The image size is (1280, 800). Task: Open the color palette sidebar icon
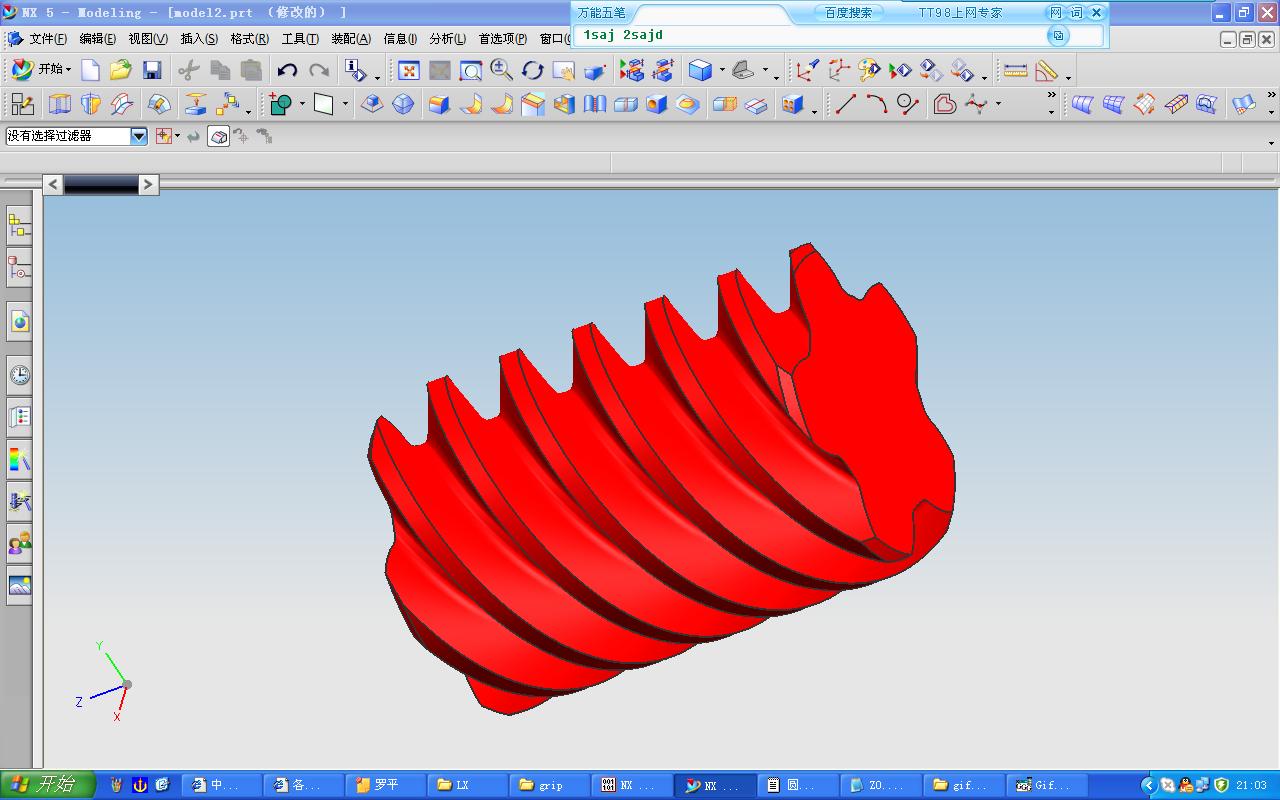(20, 459)
